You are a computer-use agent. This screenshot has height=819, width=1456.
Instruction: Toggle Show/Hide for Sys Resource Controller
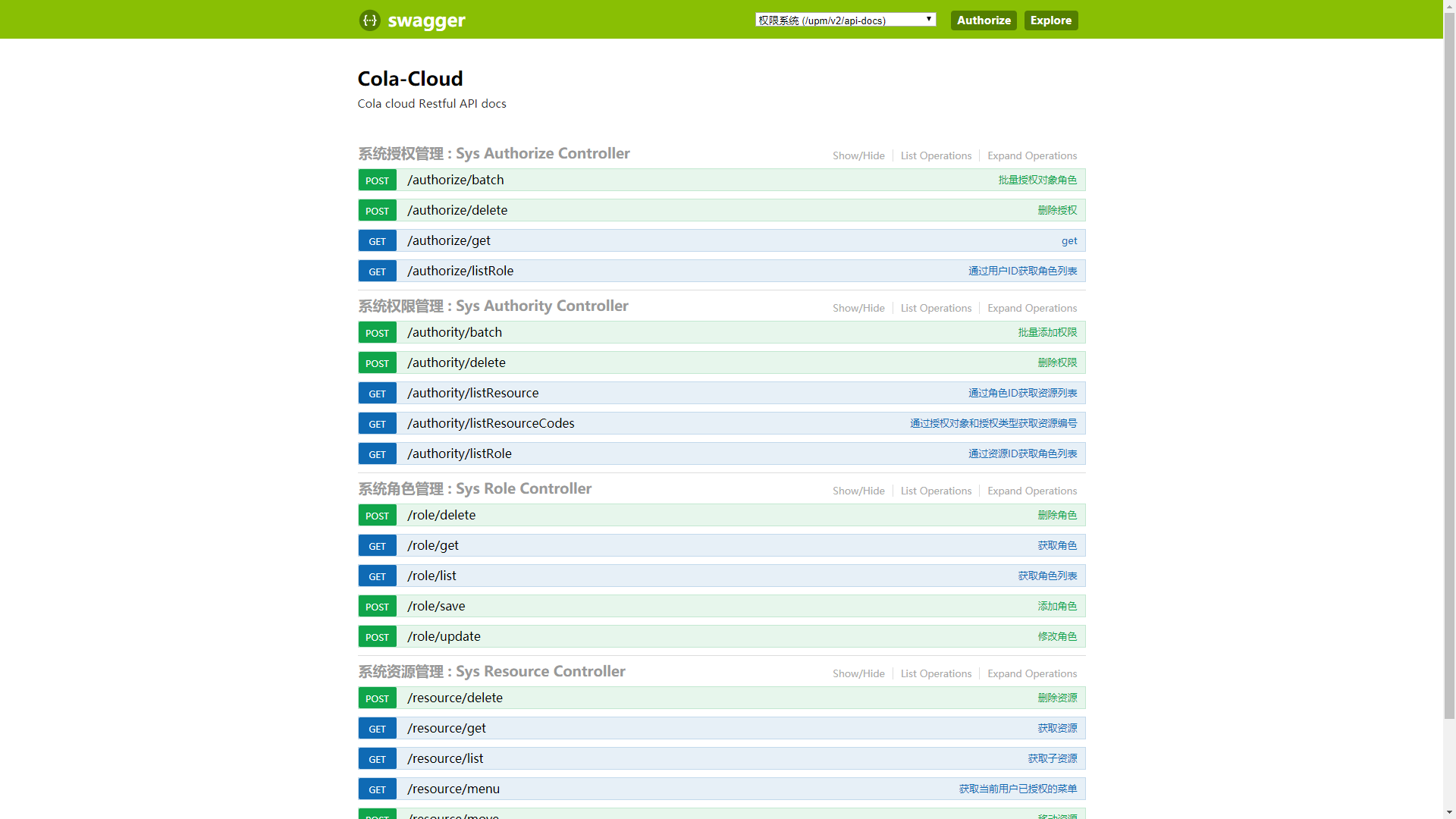click(x=858, y=673)
